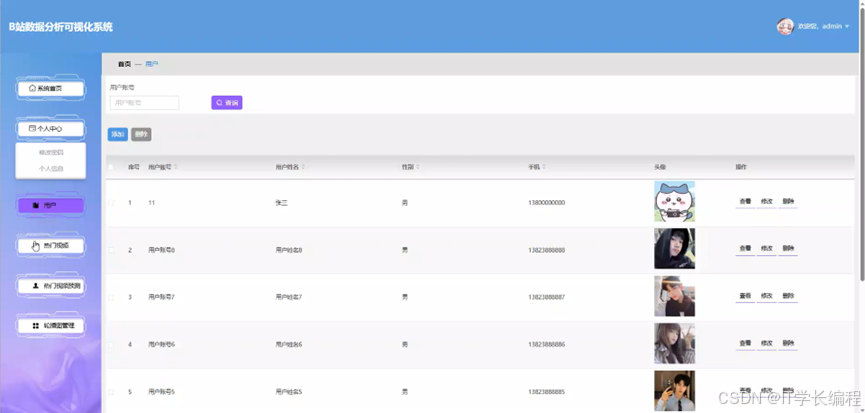Check the box for row 1 (张三)

pyautogui.click(x=111, y=203)
